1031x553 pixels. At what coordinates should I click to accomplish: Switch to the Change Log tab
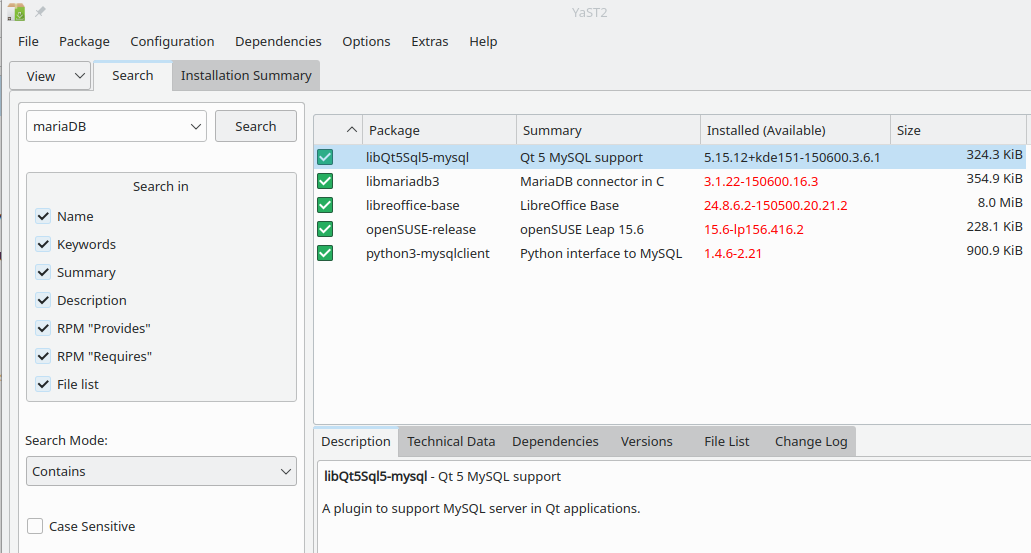click(811, 441)
